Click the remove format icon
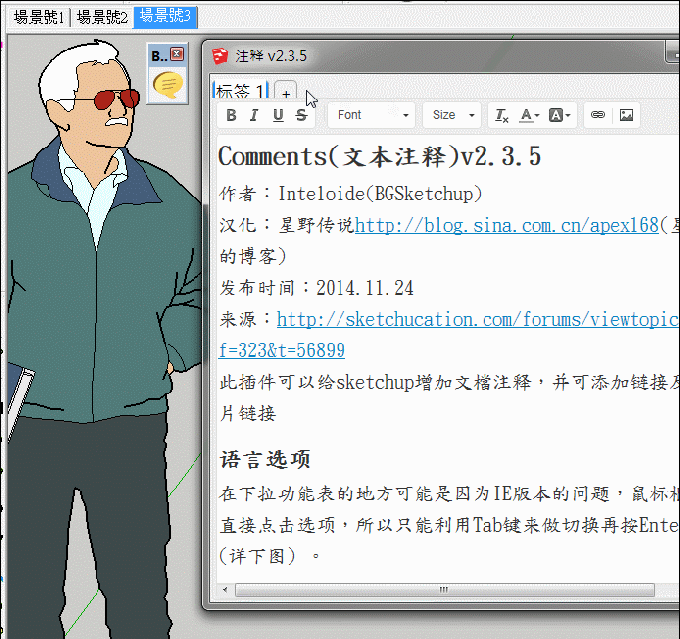The height and width of the screenshot is (639, 680). pos(502,115)
